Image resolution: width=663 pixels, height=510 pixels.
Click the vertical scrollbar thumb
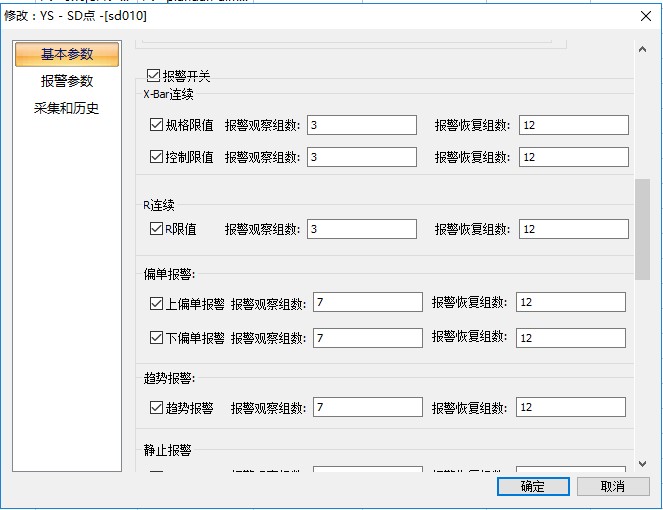642,230
